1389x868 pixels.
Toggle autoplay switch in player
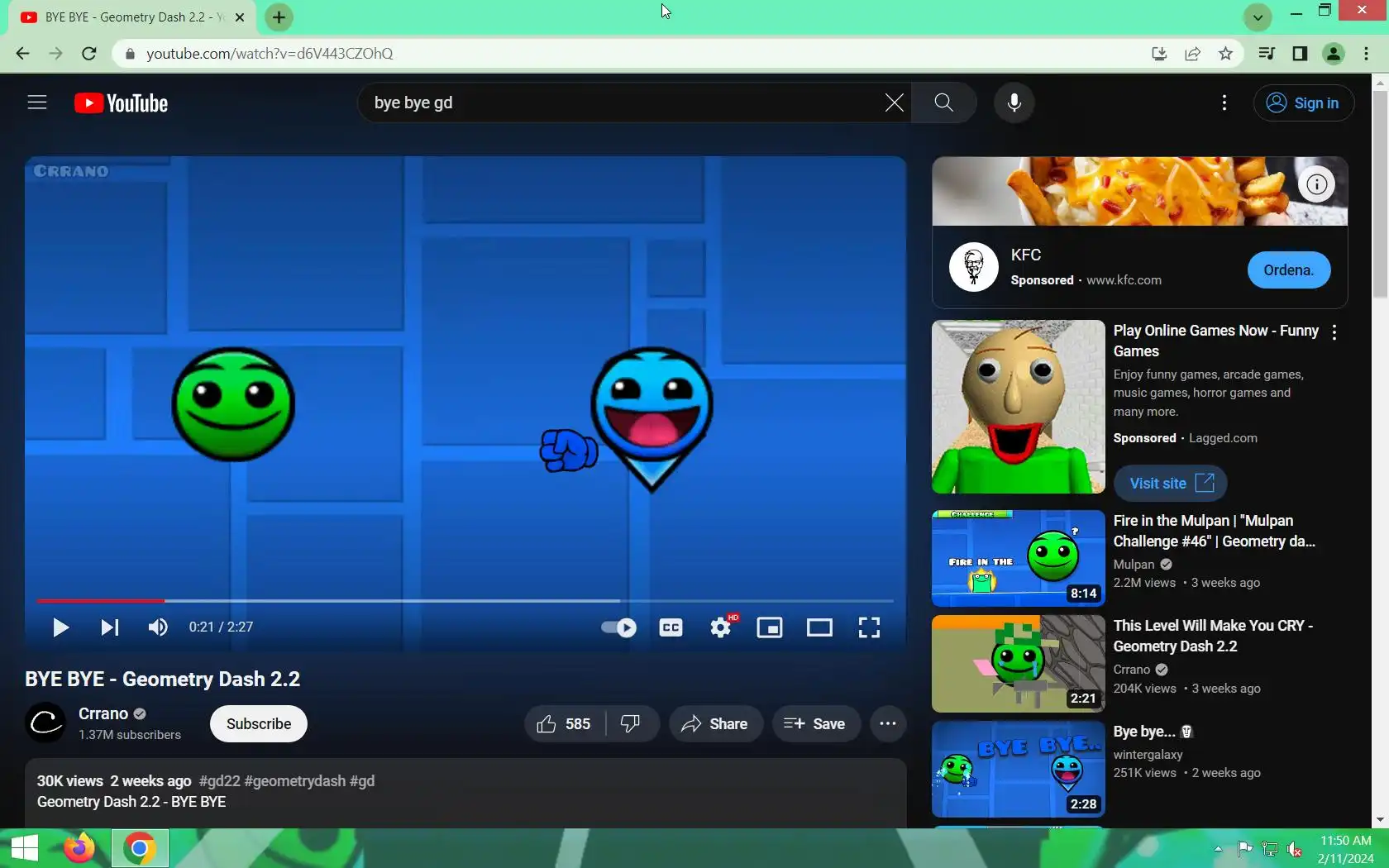click(618, 627)
